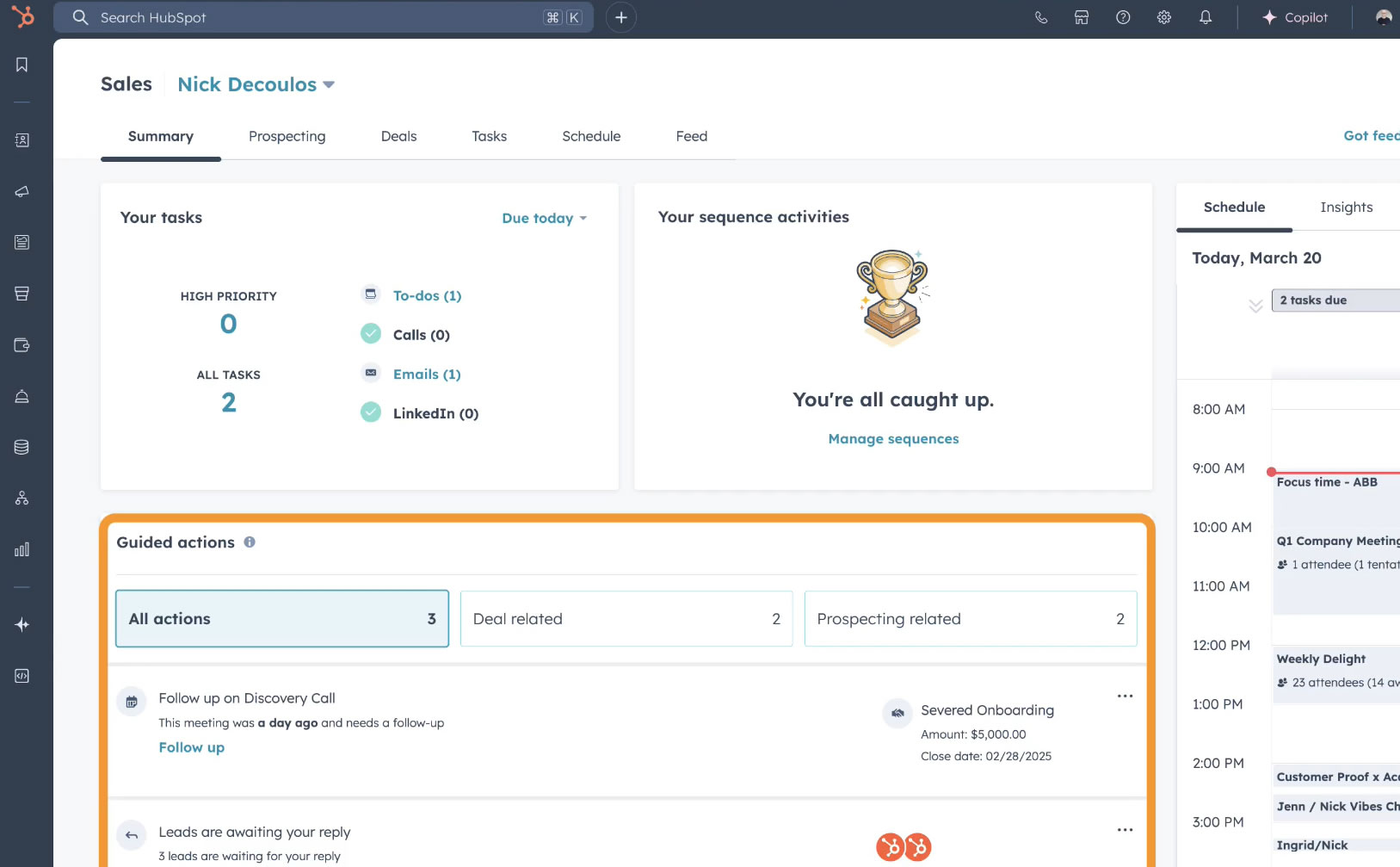Switch to the Prospecting tab
The image size is (1400, 867).
coord(287,136)
